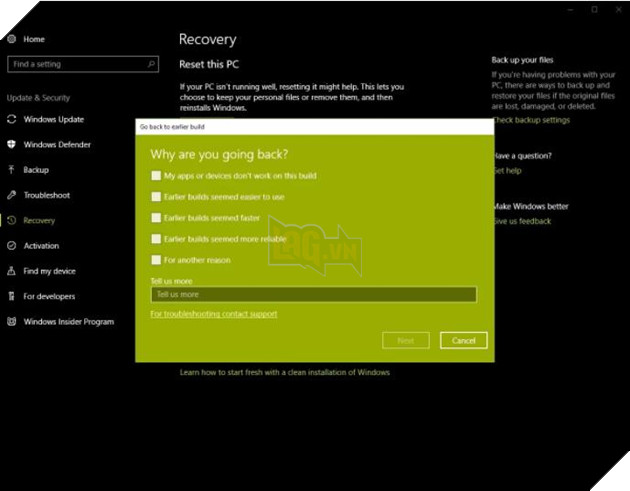The image size is (630, 491).
Task: Click the Troubleshoot wrench icon
Action: point(12,195)
